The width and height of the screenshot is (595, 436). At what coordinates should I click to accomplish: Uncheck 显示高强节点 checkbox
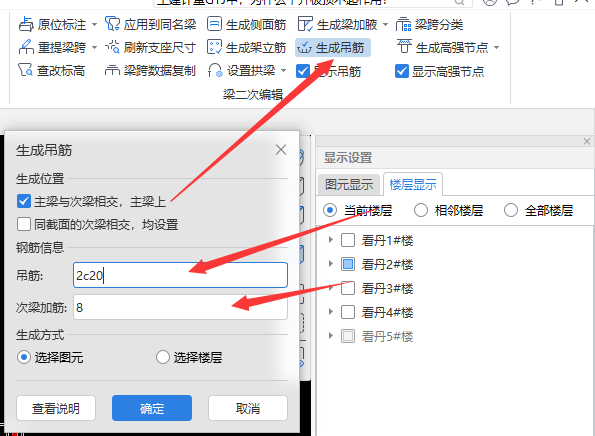coord(401,71)
